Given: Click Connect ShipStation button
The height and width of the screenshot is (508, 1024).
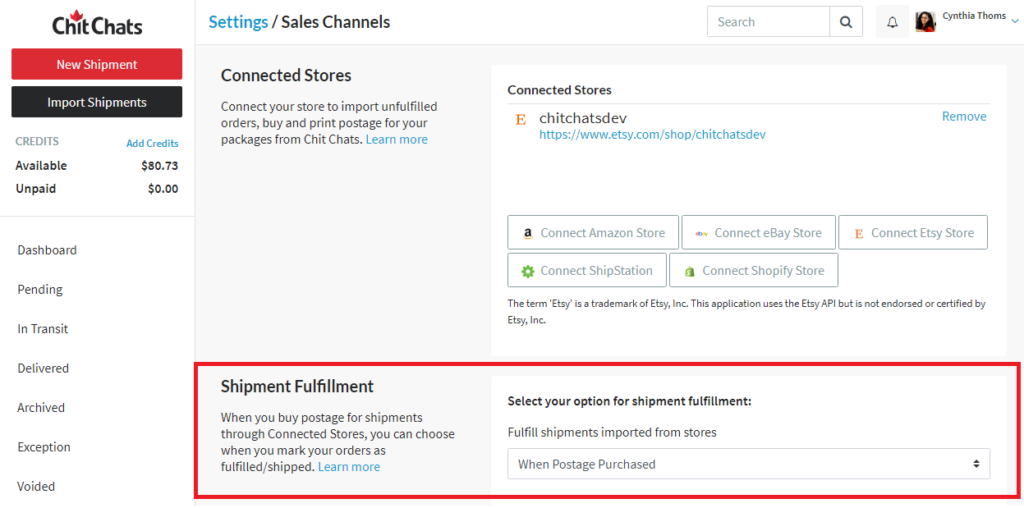Looking at the screenshot, I should (587, 271).
